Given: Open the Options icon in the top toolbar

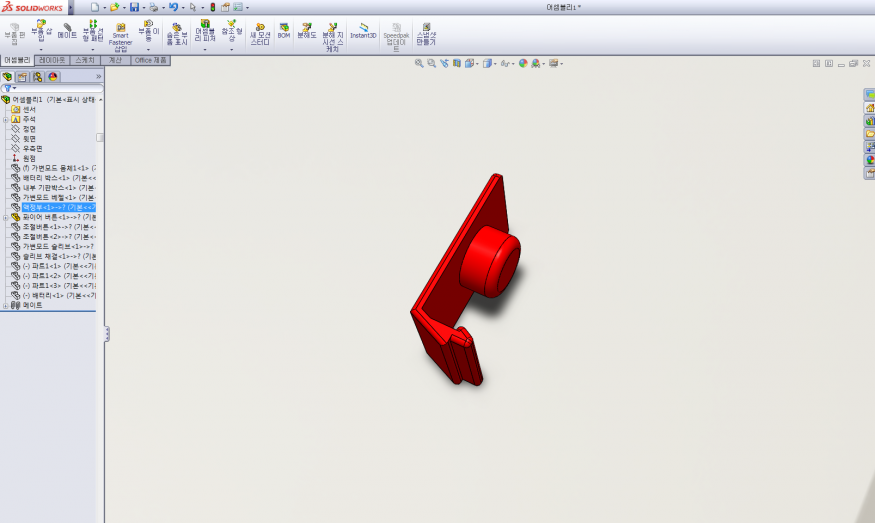Looking at the screenshot, I should coord(238,7).
